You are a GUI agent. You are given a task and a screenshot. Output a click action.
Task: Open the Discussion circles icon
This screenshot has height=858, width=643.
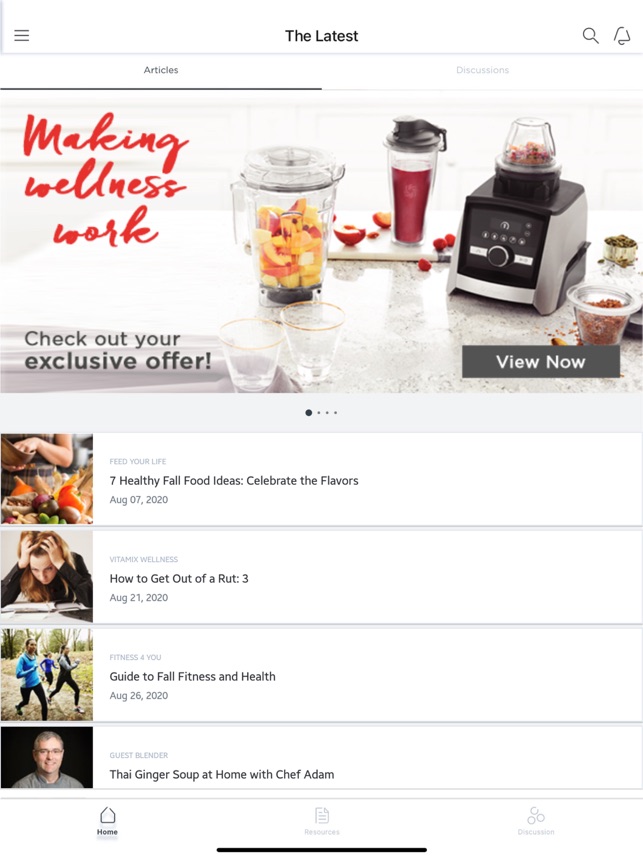tap(536, 815)
